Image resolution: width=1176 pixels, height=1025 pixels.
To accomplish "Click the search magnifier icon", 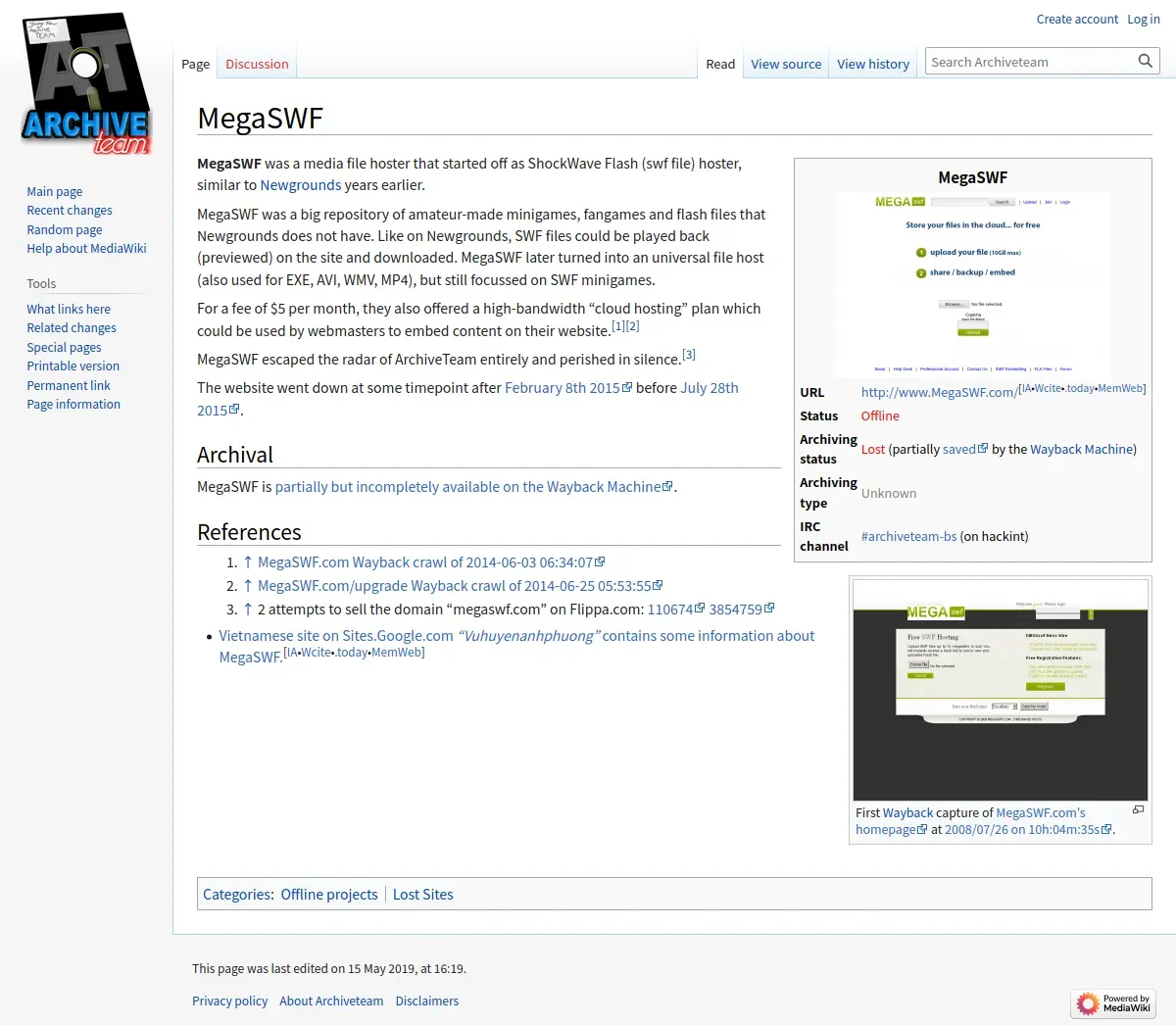I will click(1145, 62).
